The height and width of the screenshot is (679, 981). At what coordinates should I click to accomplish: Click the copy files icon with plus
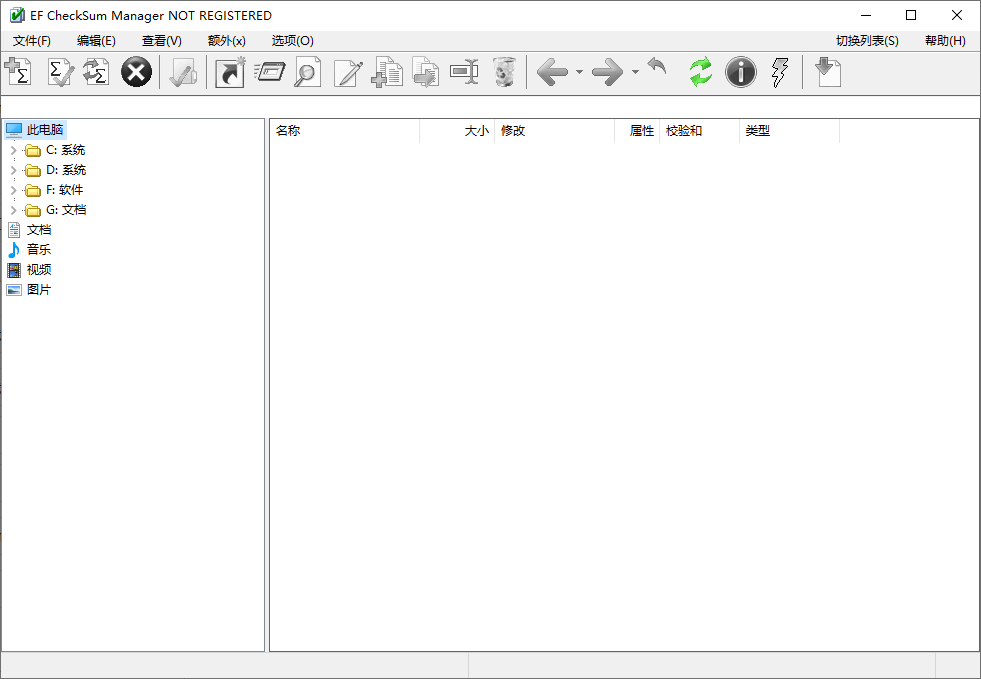[387, 72]
